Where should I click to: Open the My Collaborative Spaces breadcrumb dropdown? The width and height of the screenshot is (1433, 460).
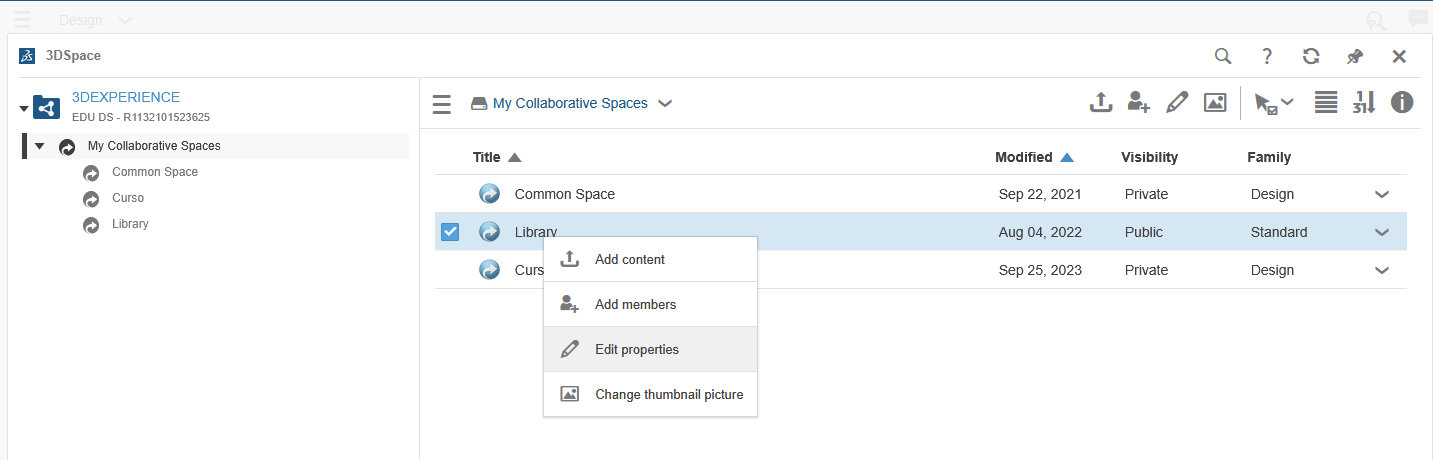(x=665, y=103)
